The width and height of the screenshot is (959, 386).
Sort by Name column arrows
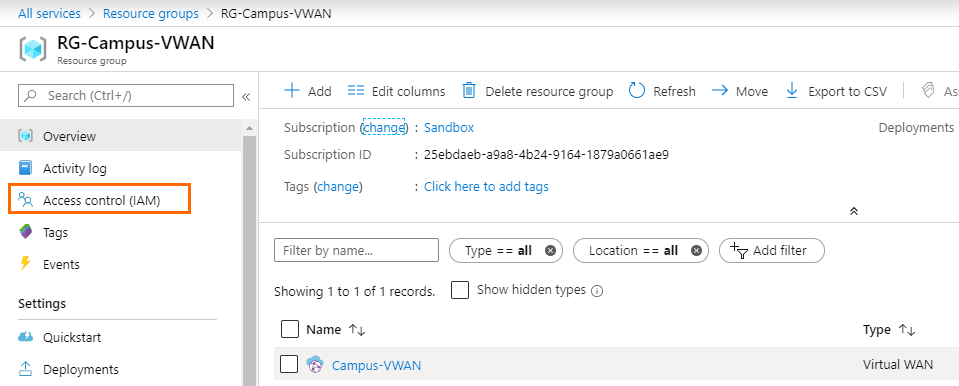[357, 330]
